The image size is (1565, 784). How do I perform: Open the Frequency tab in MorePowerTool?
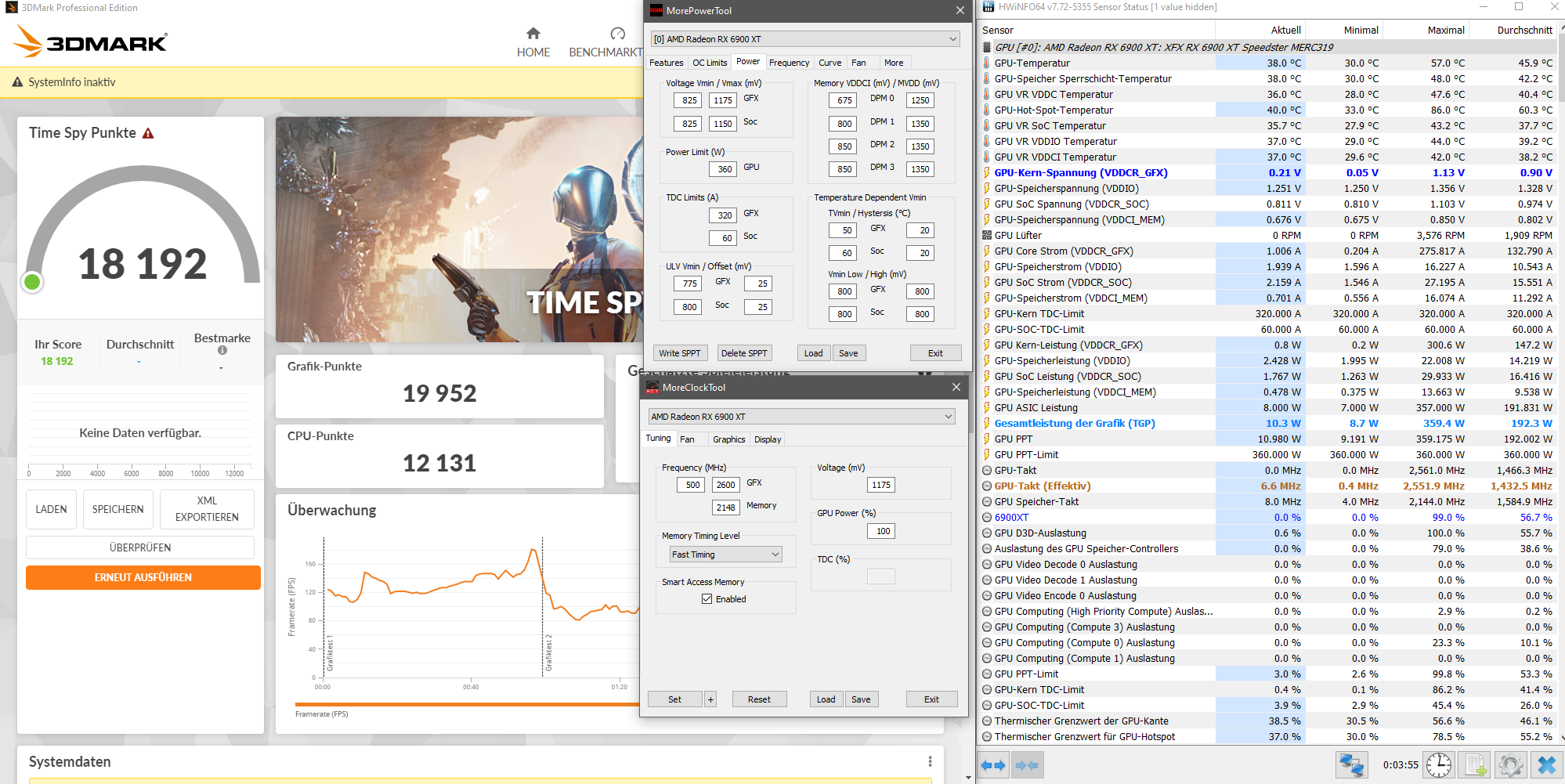click(789, 63)
